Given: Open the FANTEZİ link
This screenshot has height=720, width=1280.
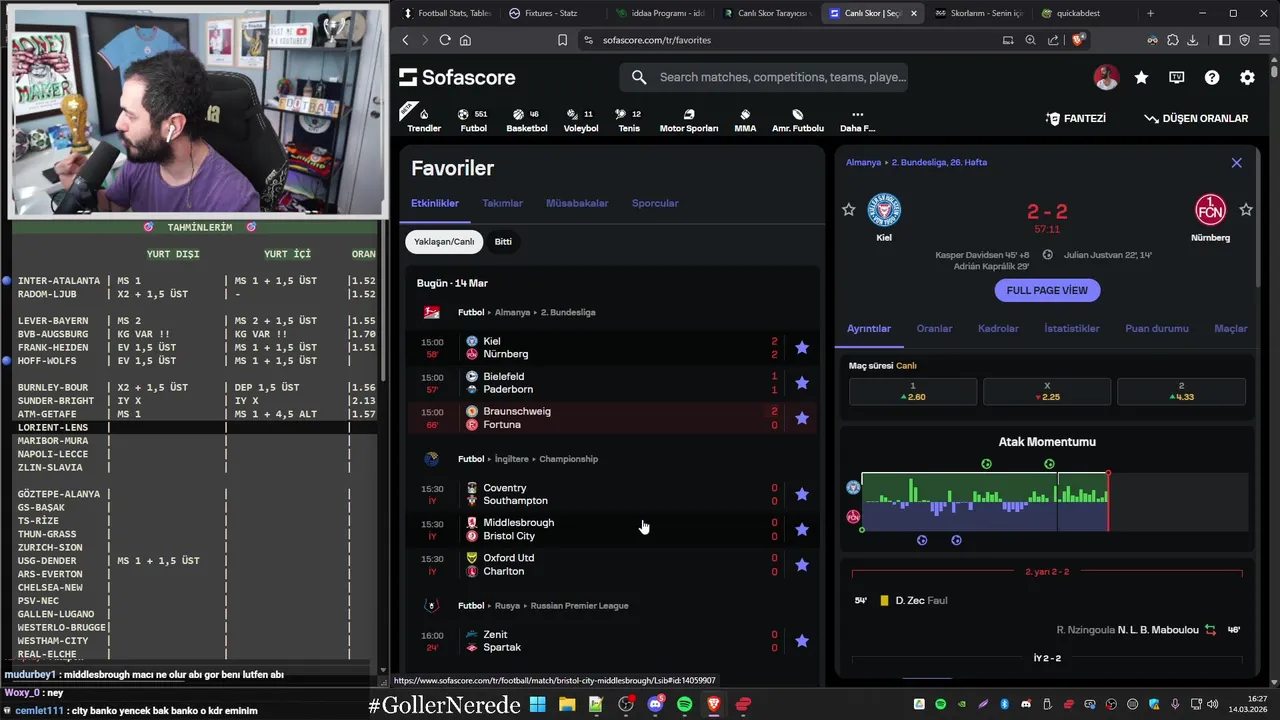Looking at the screenshot, I should point(1076,118).
